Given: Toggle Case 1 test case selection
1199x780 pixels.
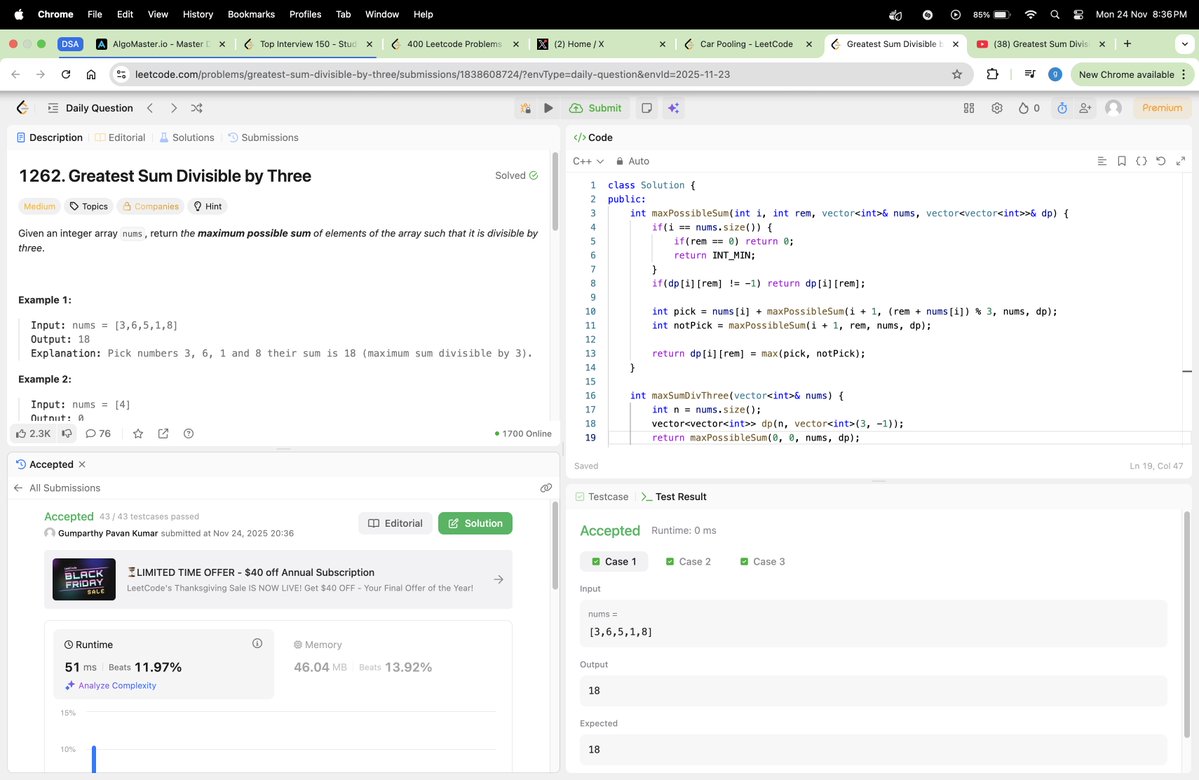Looking at the screenshot, I should click(614, 561).
